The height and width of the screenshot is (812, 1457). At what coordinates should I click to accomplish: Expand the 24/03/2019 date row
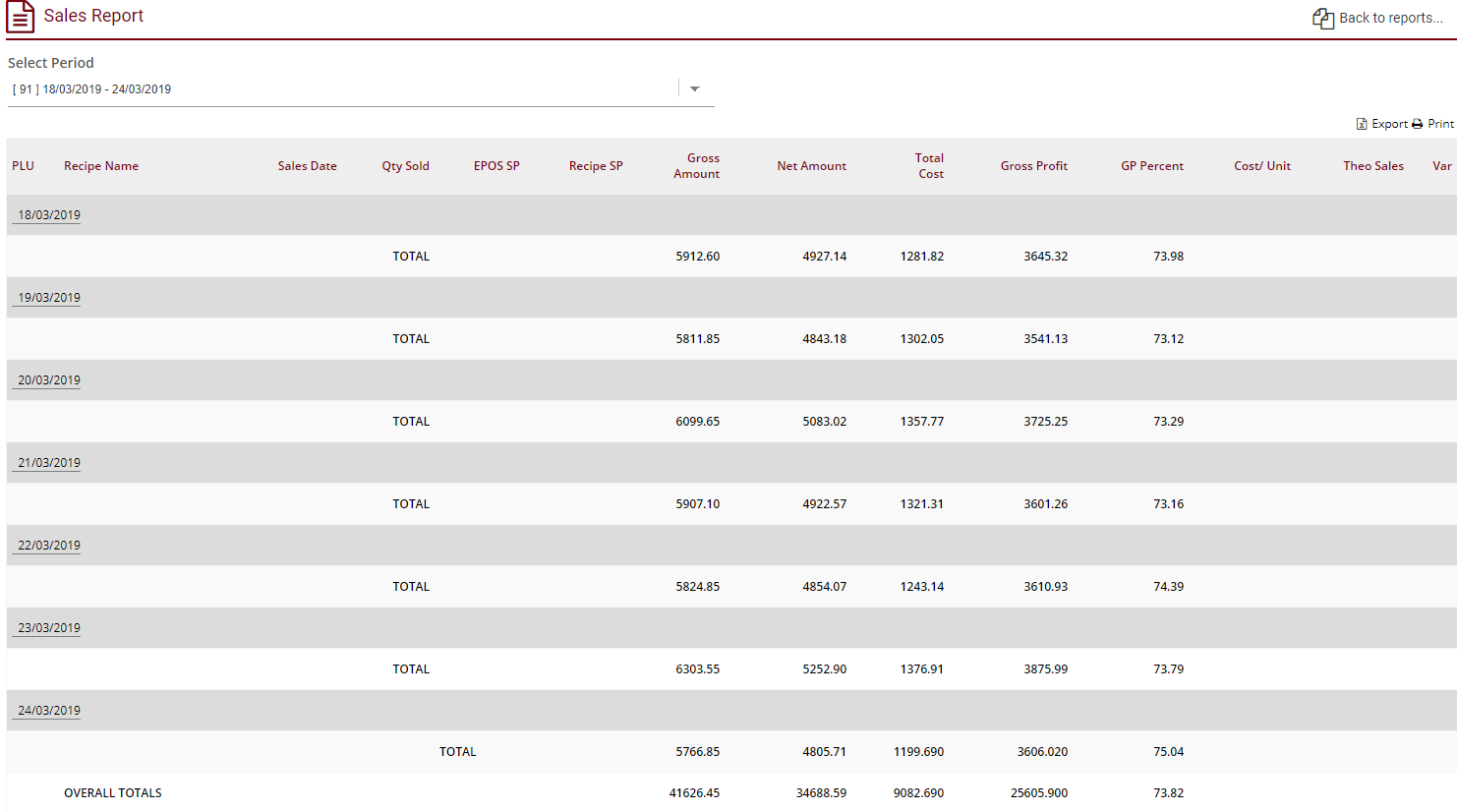pyautogui.click(x=46, y=709)
